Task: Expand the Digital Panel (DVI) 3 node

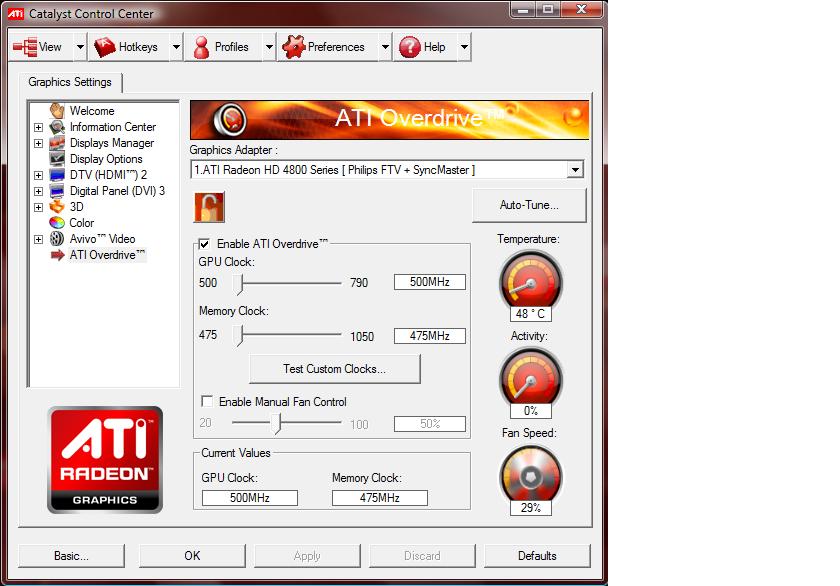Action: point(38,191)
